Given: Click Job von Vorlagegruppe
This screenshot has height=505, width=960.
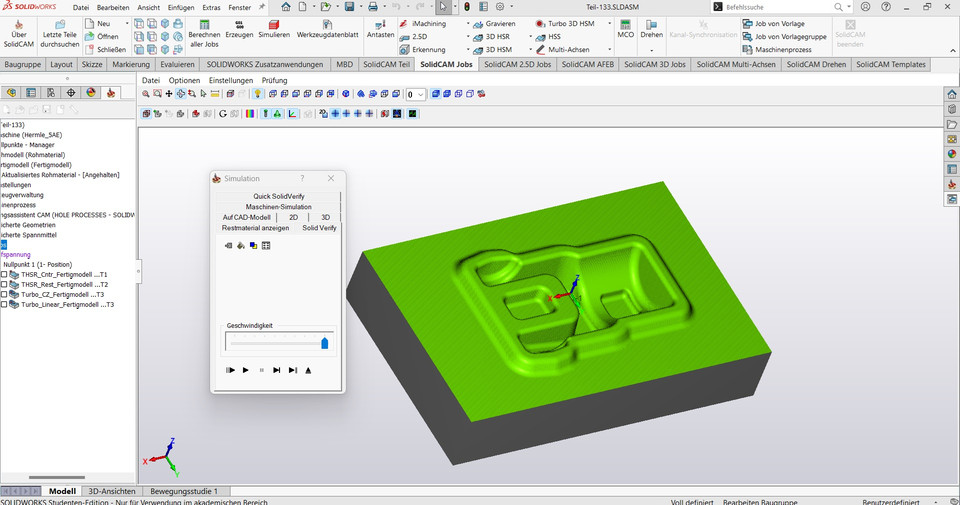Looking at the screenshot, I should (784, 37).
